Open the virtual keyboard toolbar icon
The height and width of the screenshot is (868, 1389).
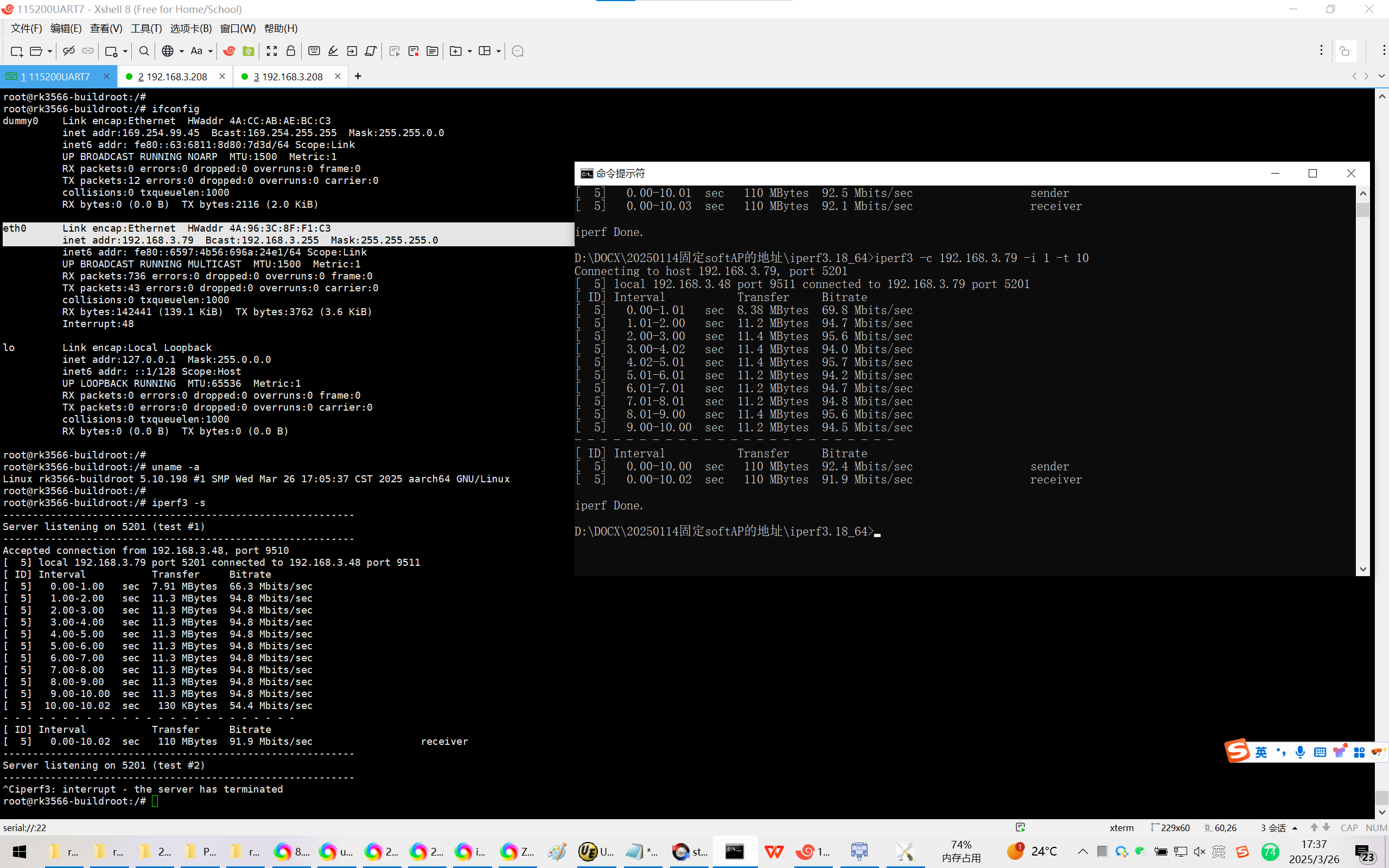[x=314, y=51]
